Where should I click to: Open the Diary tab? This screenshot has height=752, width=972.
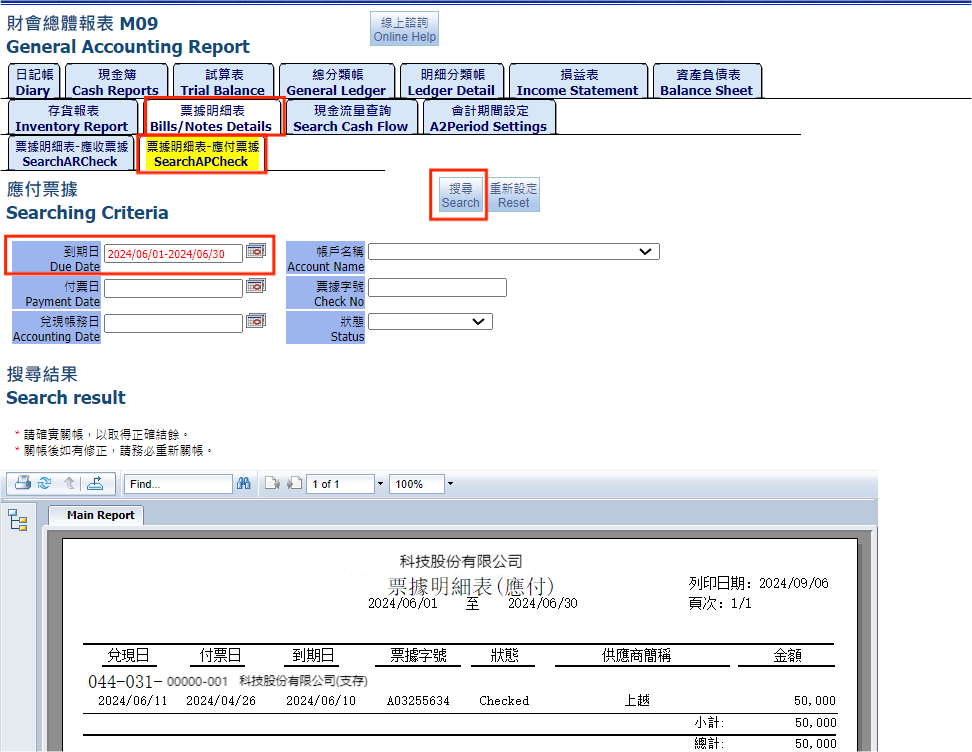pyautogui.click(x=33, y=82)
